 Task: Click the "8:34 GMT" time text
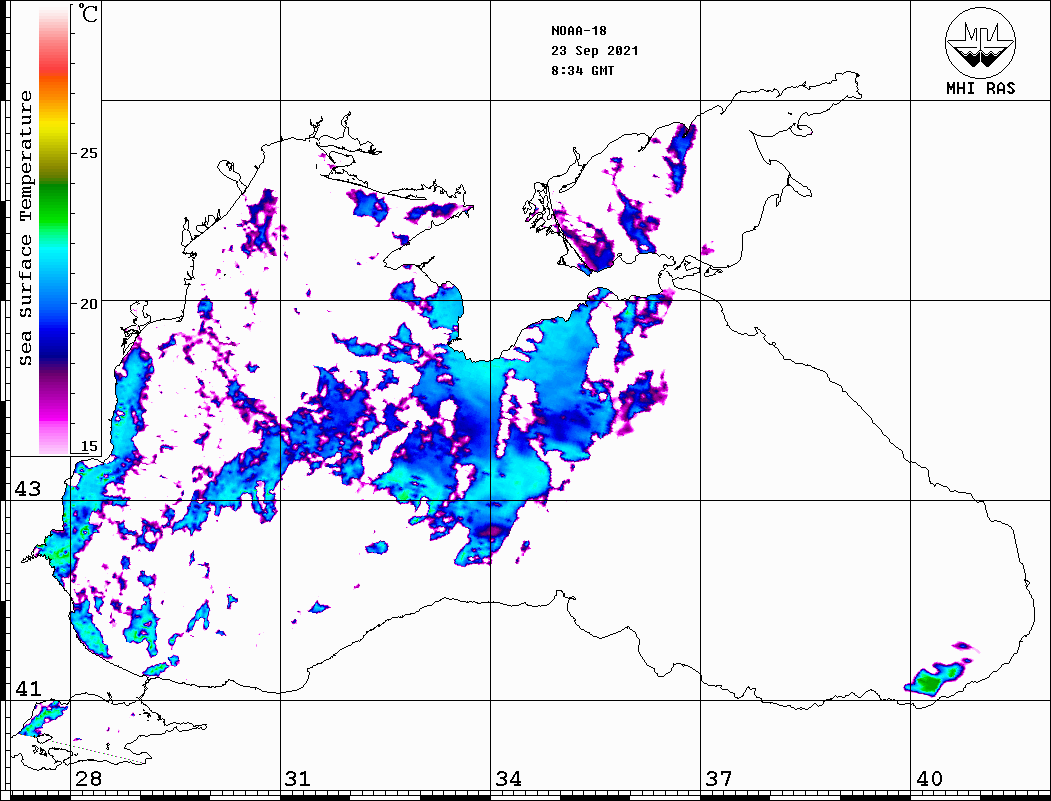[582, 71]
